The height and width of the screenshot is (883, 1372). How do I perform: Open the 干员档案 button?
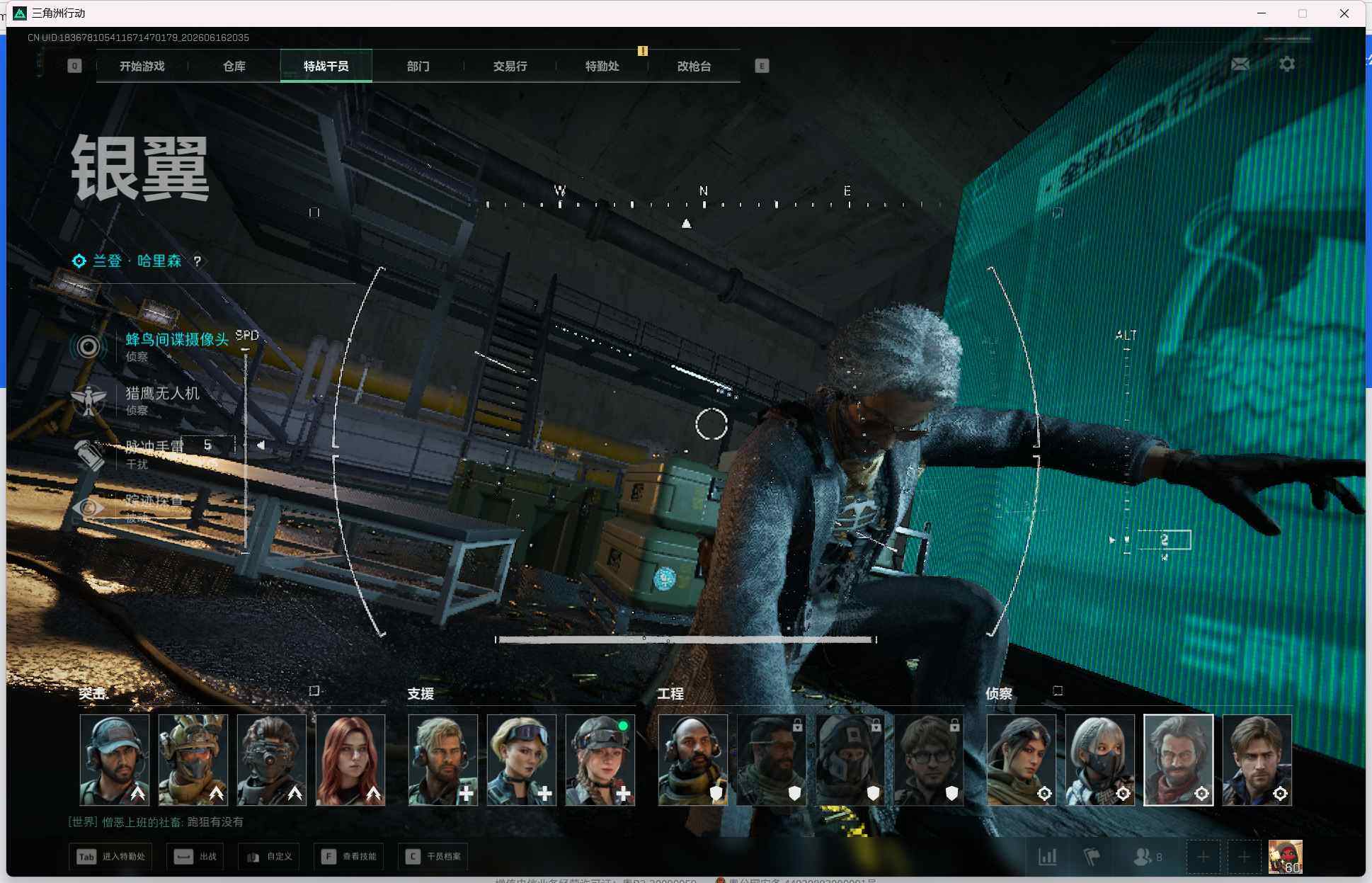click(434, 857)
